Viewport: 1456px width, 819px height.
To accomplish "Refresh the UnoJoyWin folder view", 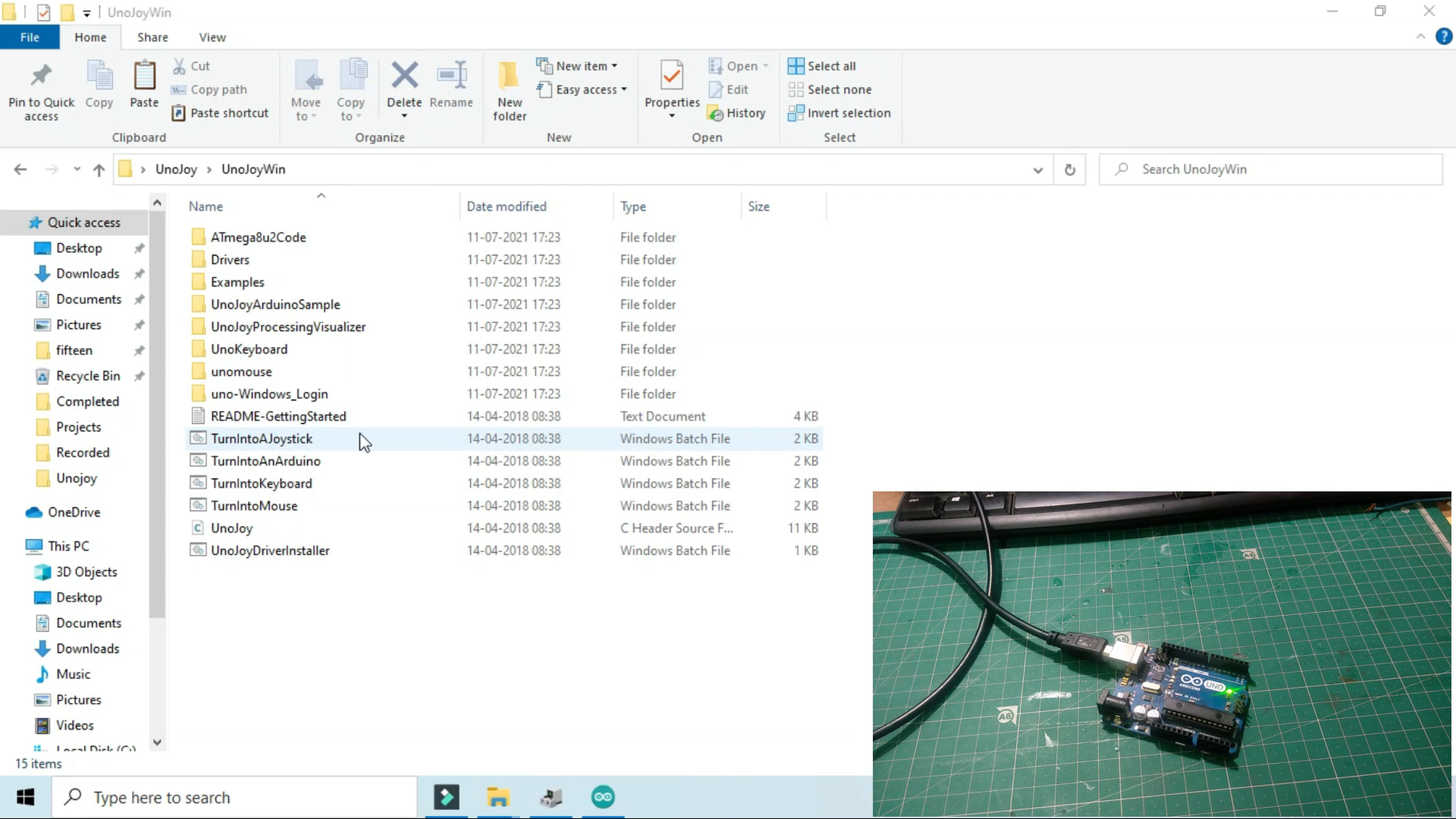I will point(1070,169).
